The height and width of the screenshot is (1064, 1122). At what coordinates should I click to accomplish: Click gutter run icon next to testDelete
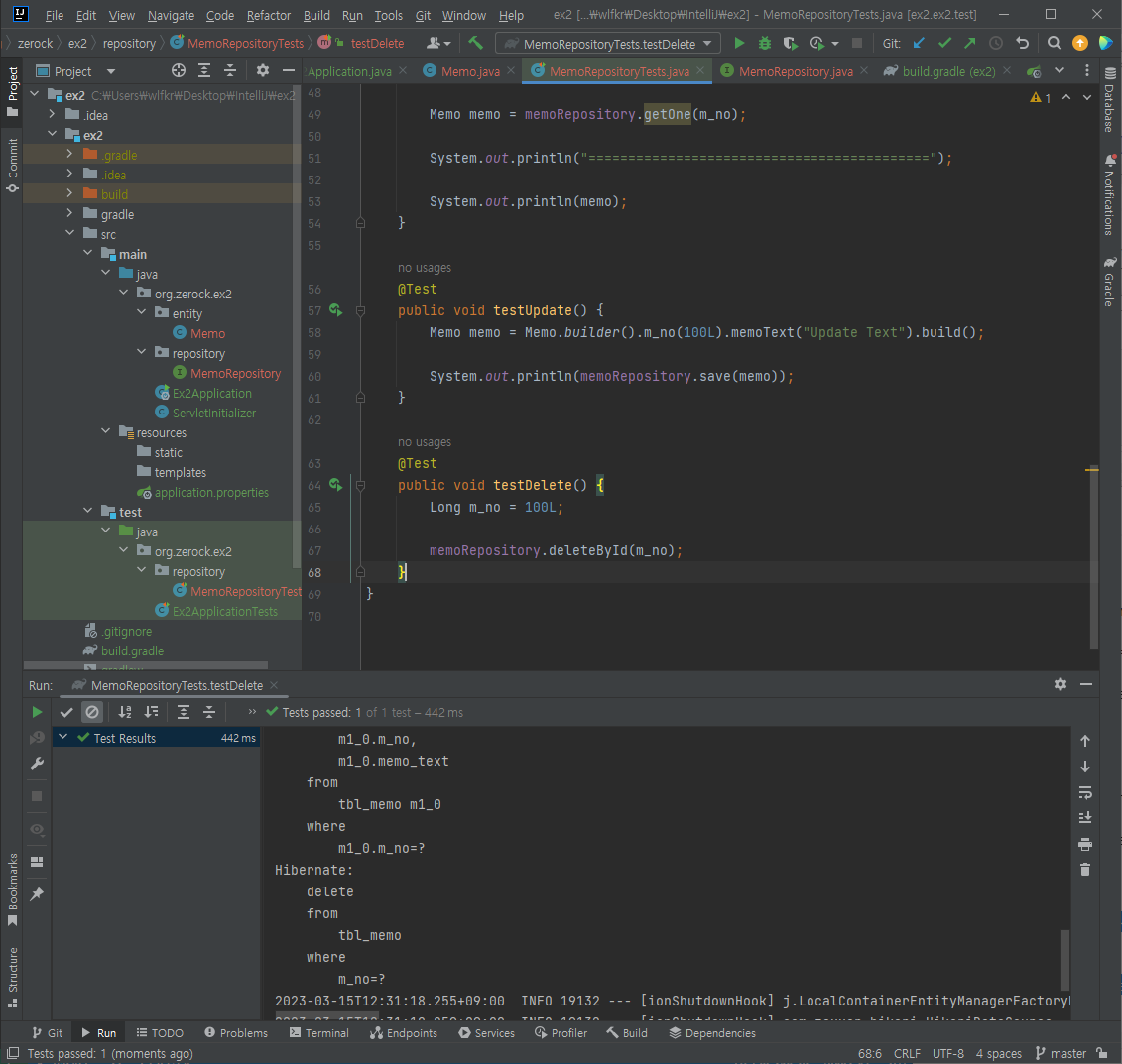[335, 485]
